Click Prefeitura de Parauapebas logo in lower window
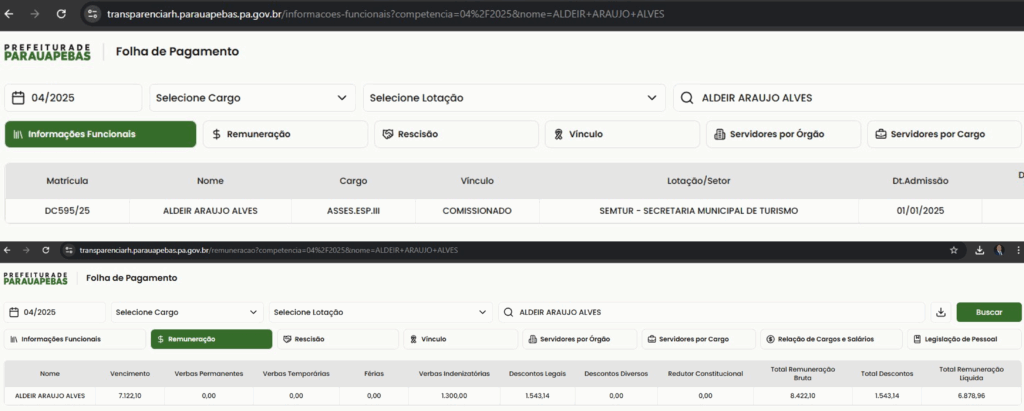The image size is (1024, 411). click(x=35, y=278)
